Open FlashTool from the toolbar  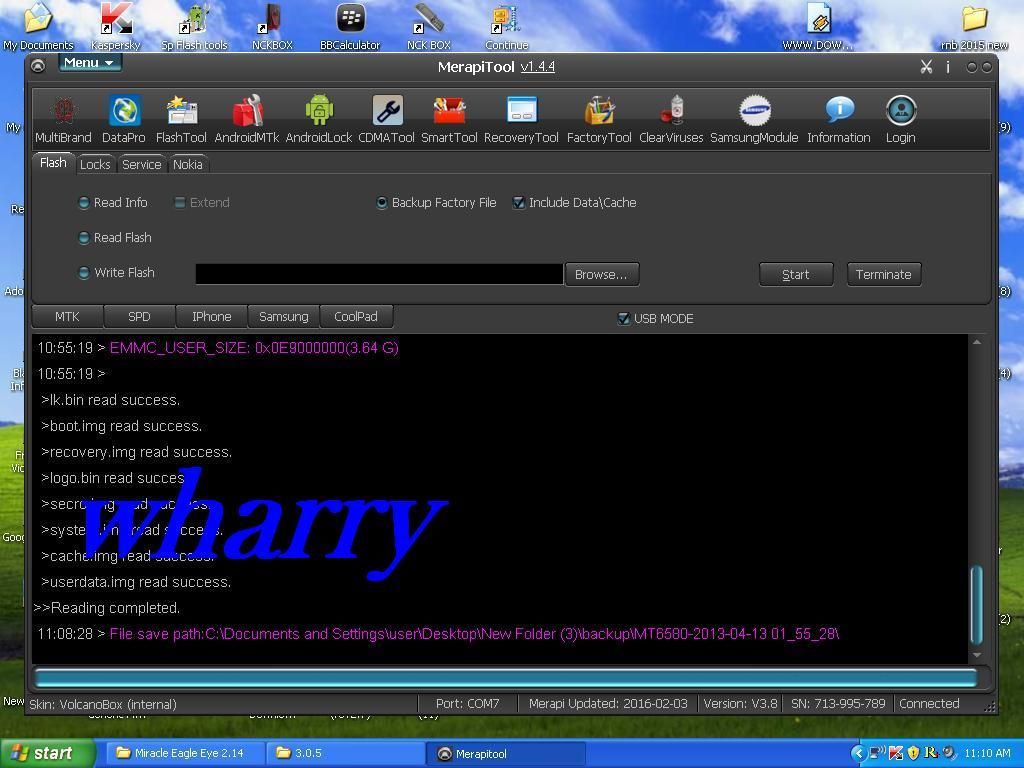[x=181, y=119]
